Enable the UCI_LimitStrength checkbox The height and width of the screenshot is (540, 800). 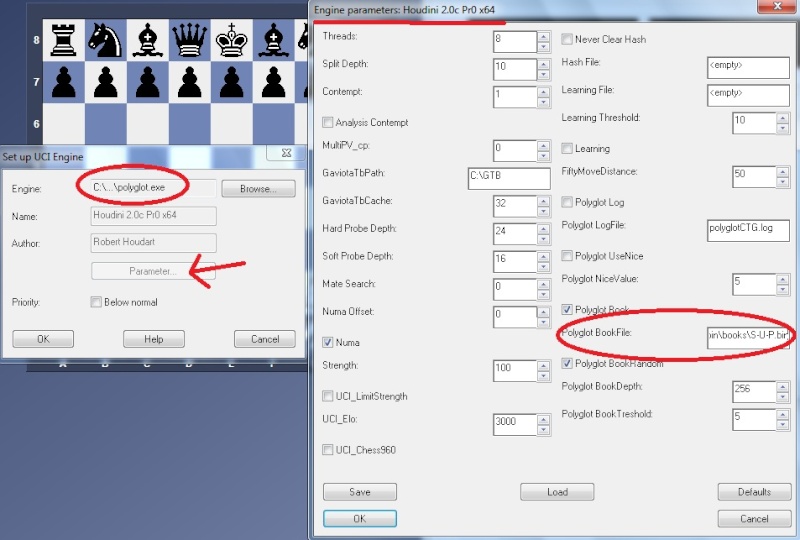[328, 396]
